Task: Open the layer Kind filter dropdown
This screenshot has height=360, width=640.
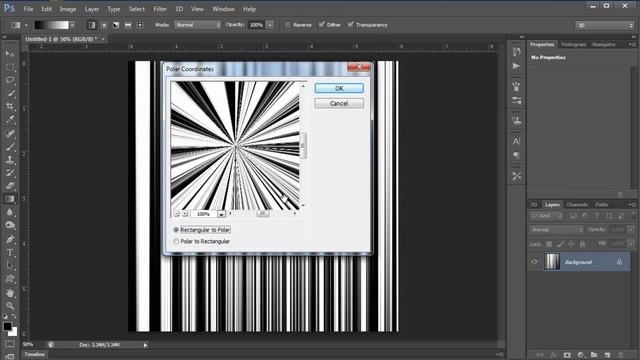Action: (546, 216)
